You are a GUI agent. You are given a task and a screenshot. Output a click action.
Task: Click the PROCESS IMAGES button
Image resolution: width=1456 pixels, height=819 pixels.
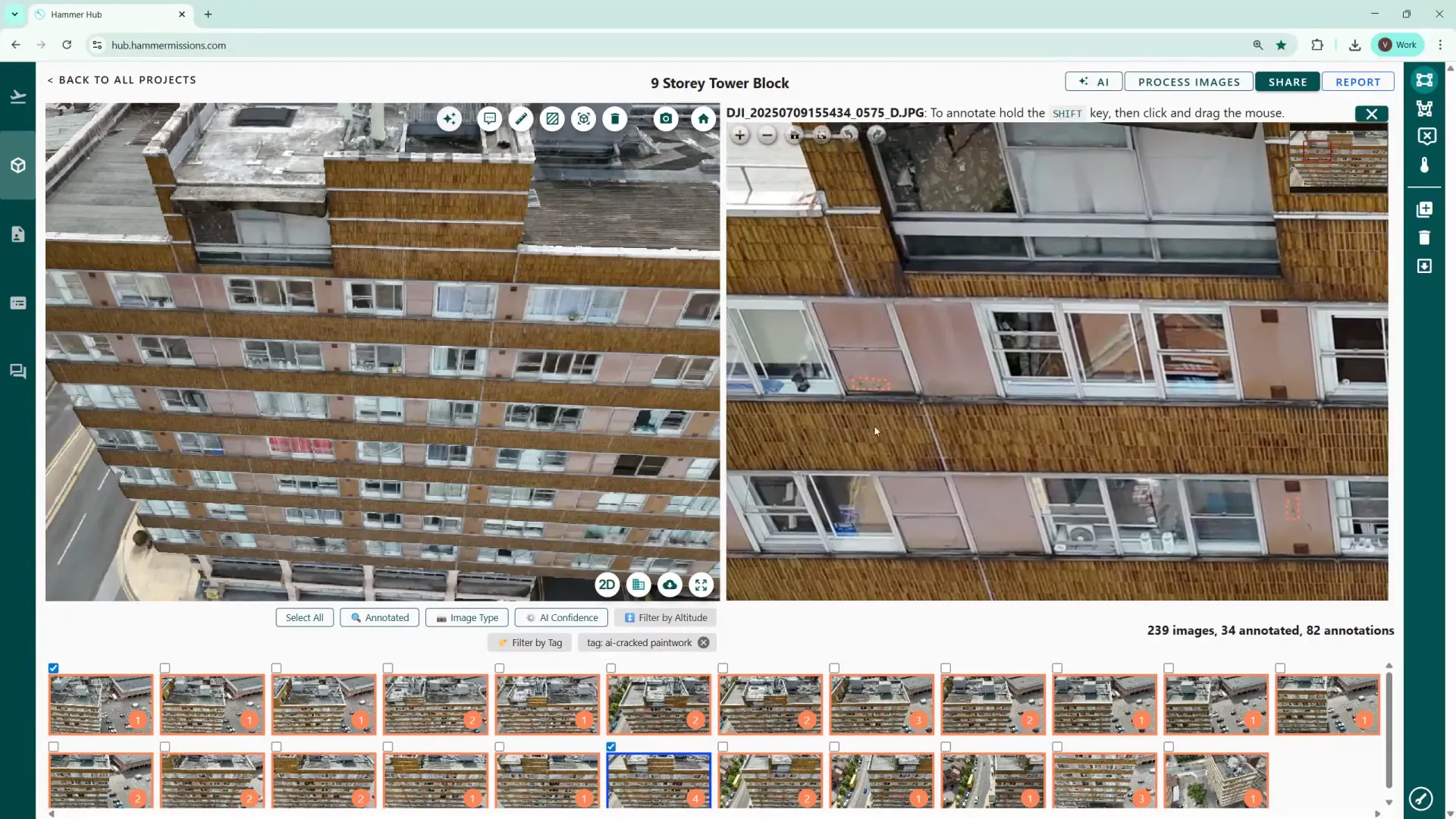click(1188, 82)
